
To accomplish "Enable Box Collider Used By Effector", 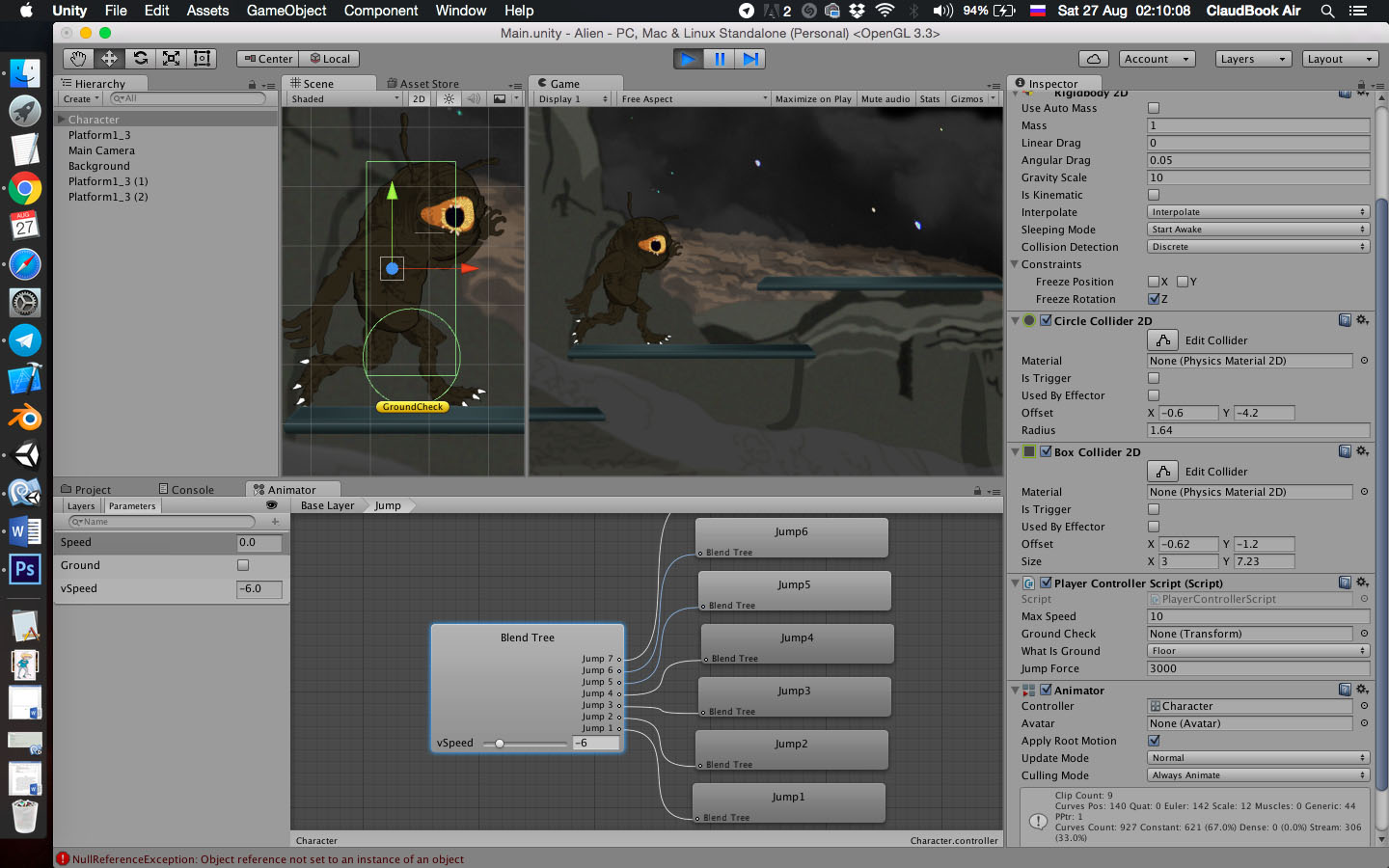I will point(1154,527).
